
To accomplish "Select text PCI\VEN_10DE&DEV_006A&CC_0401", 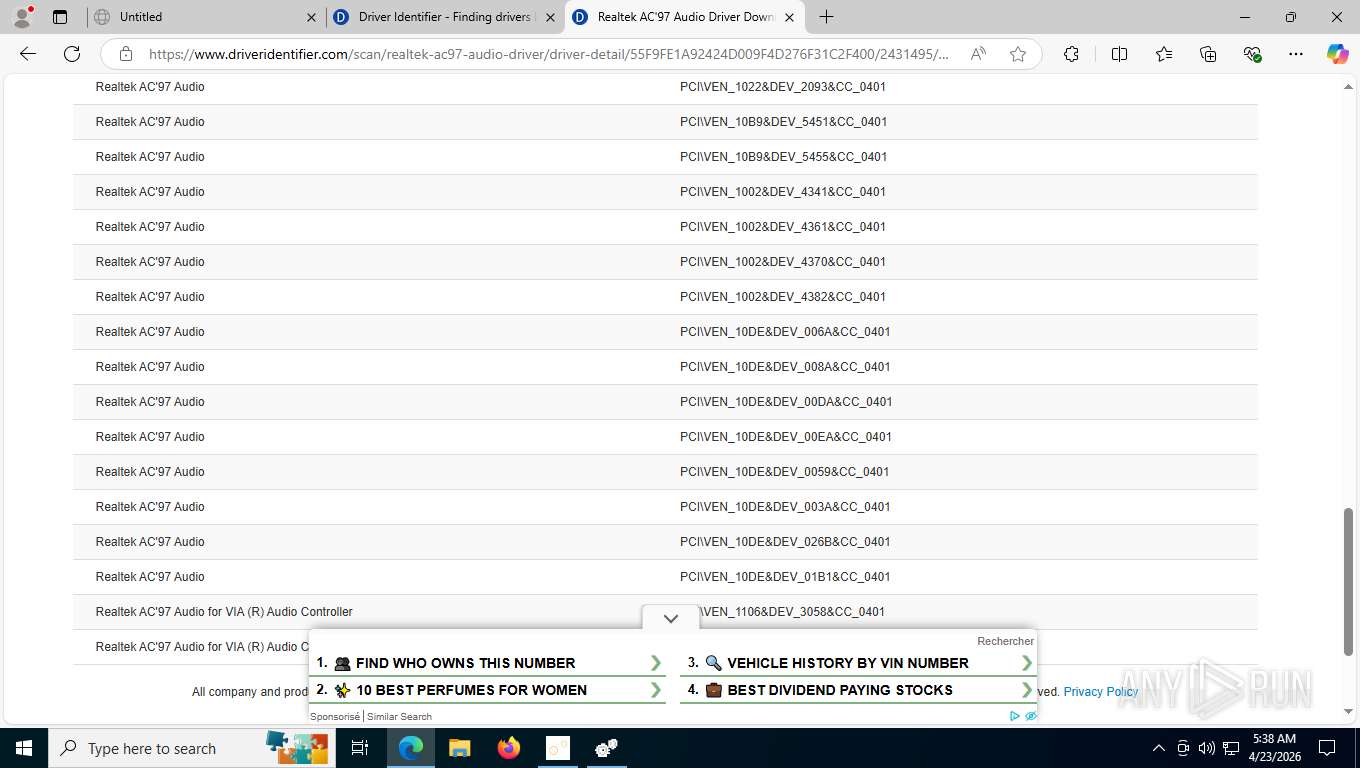I will pos(785,332).
